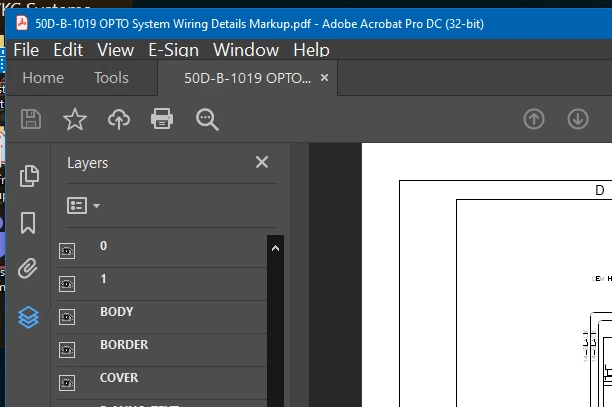Open Bookmarks panel icon
Screen dimensions: 612x407
[28, 223]
